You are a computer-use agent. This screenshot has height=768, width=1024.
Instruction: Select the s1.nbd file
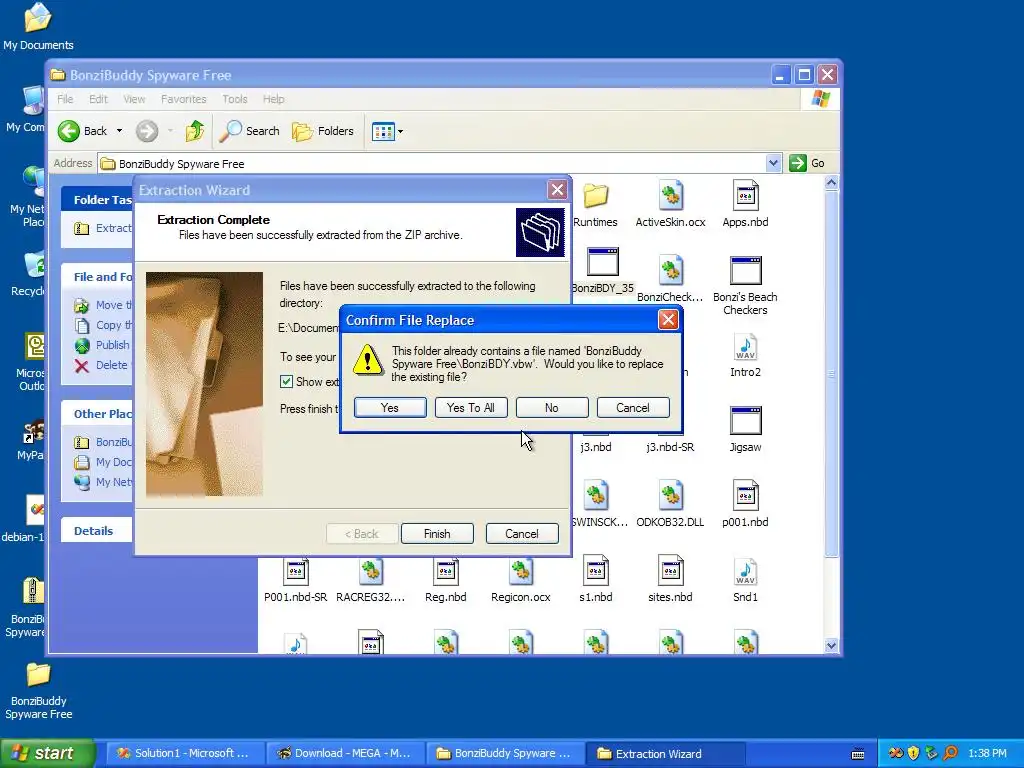pos(596,580)
